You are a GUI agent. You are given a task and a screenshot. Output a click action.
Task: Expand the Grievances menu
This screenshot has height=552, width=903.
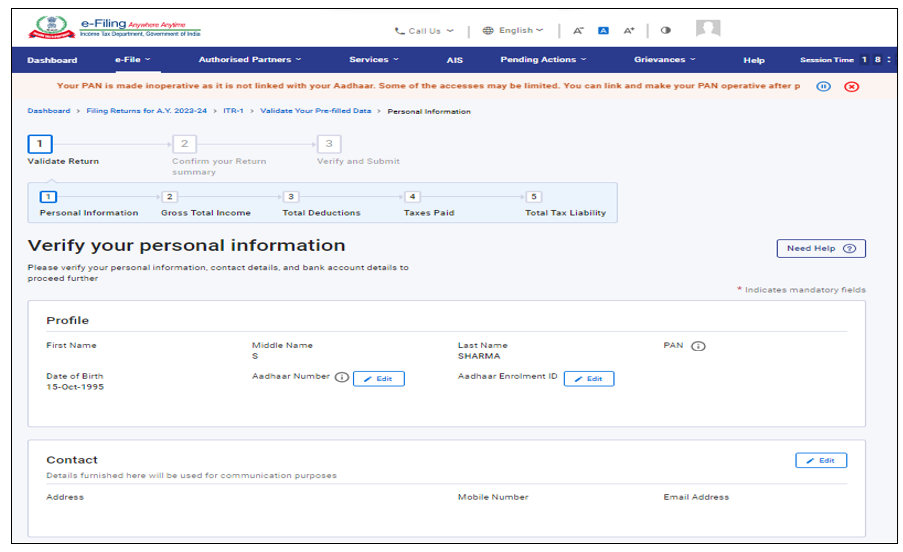[x=665, y=60]
